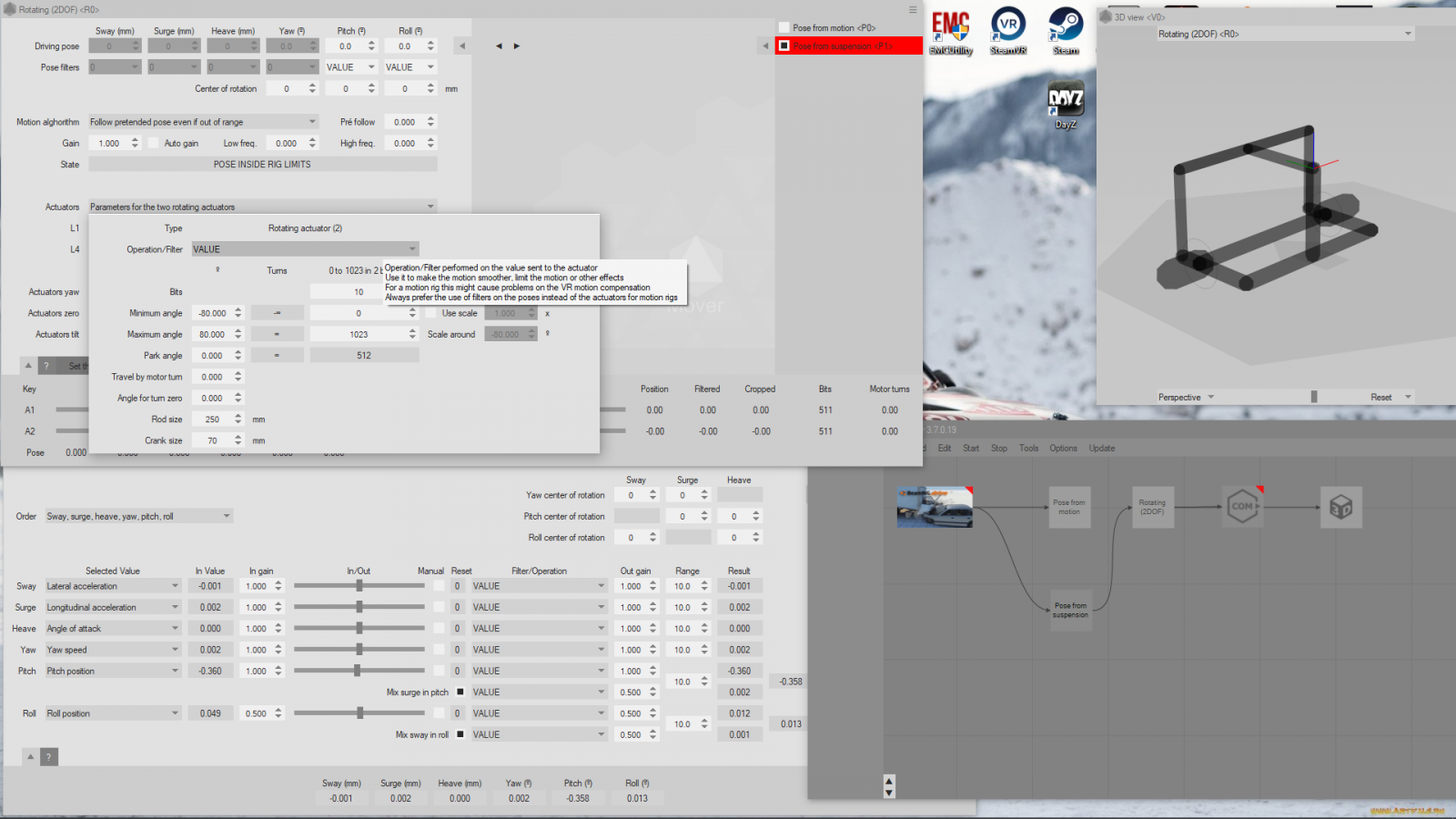Click the Steam desktop icon
The width and height of the screenshot is (1456, 819).
pyautogui.click(x=1066, y=29)
